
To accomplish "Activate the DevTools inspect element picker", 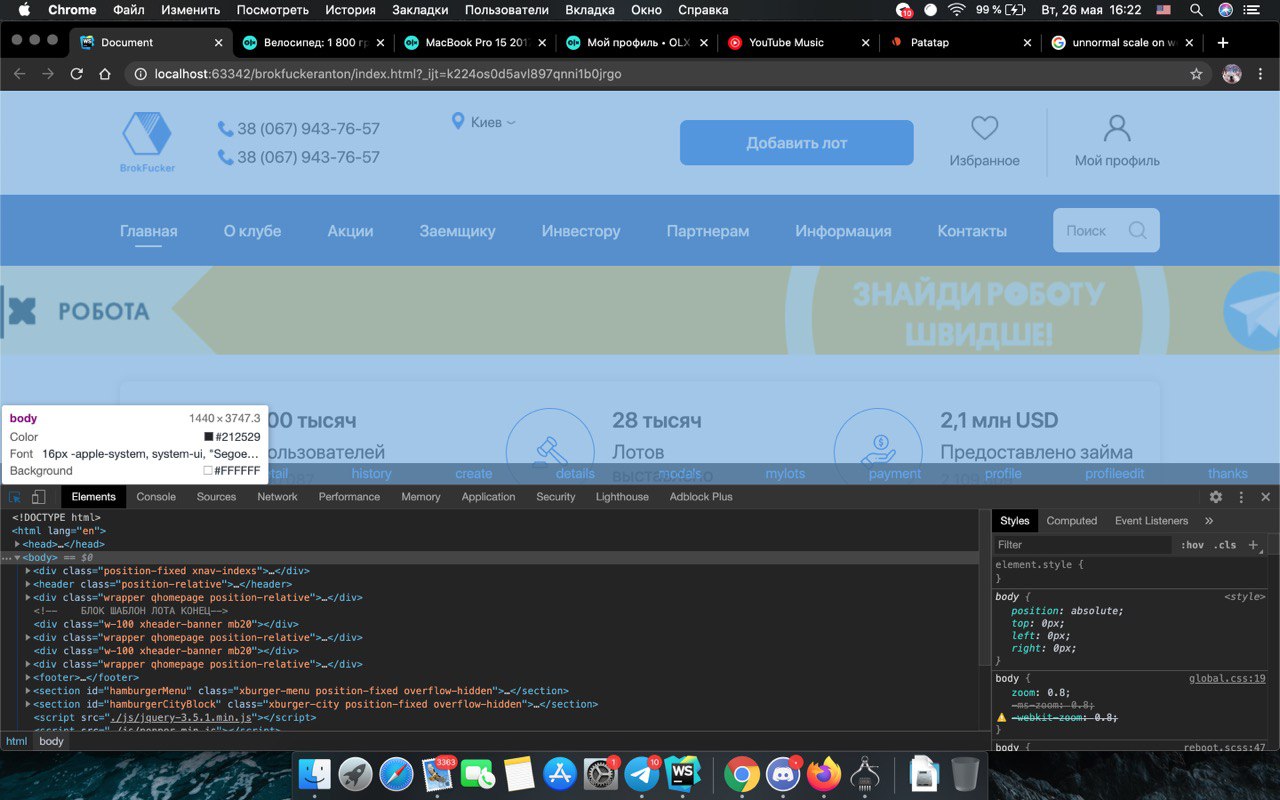I will click(x=16, y=497).
